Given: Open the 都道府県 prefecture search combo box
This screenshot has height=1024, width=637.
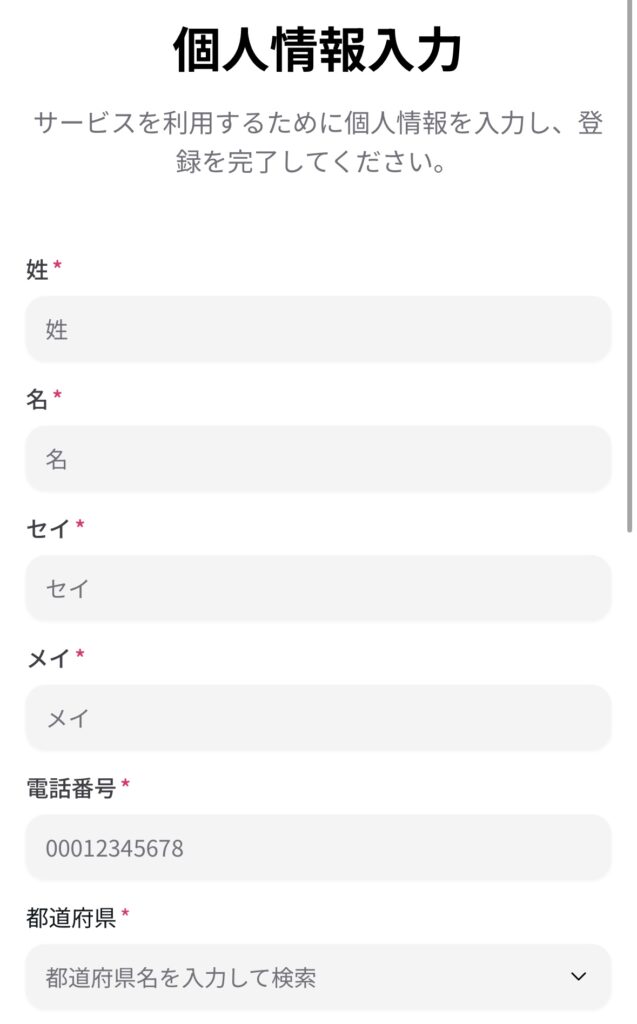Looking at the screenshot, I should pos(300,977).
